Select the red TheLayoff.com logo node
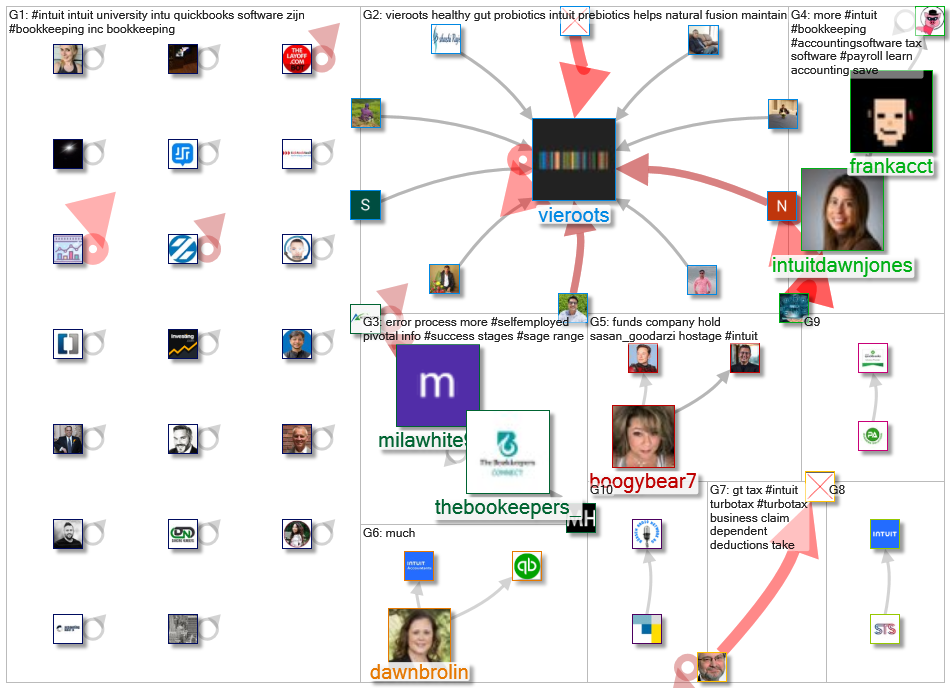This screenshot has width=950, height=688. click(297, 59)
